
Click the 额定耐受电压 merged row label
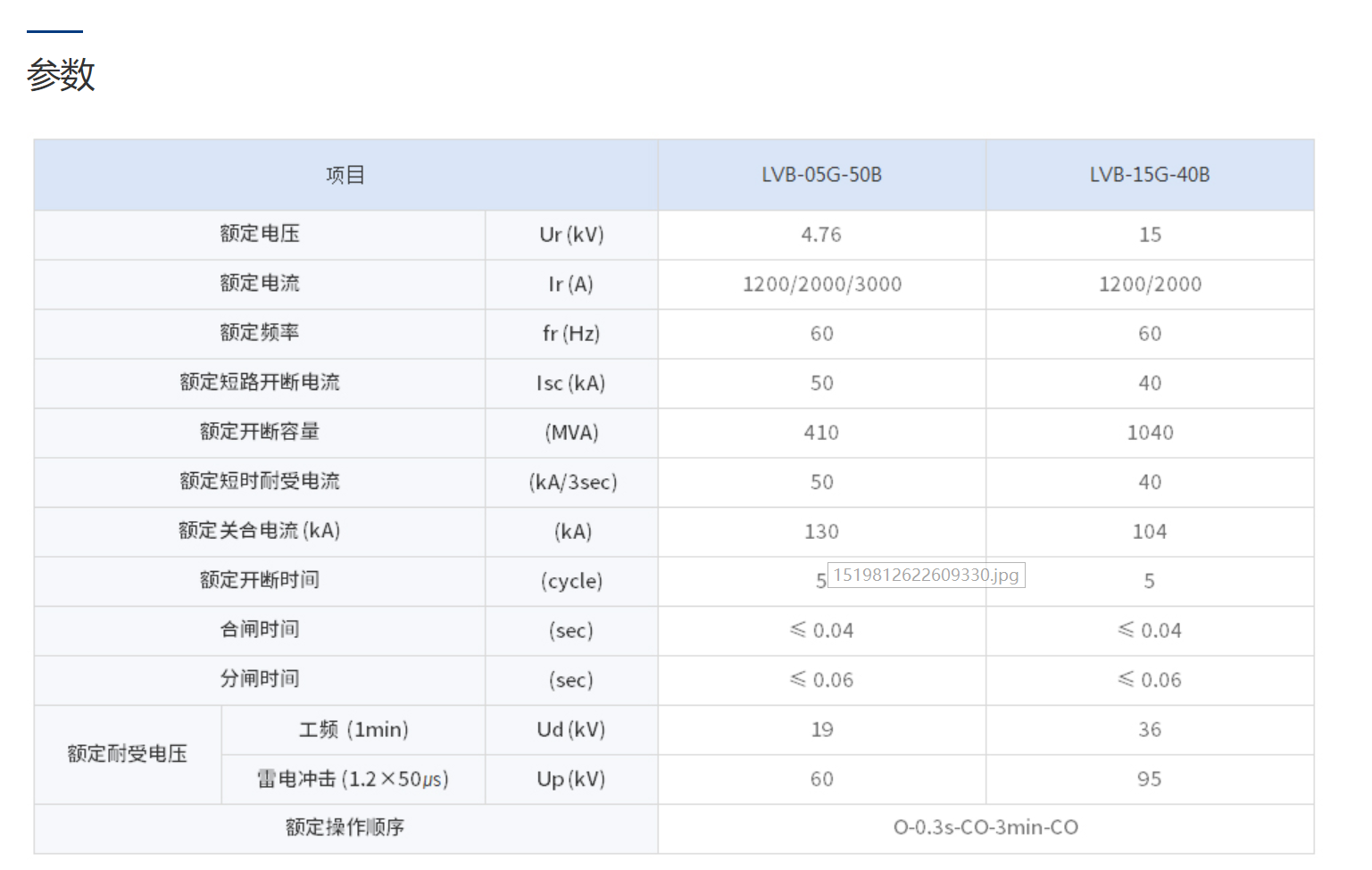coord(128,754)
